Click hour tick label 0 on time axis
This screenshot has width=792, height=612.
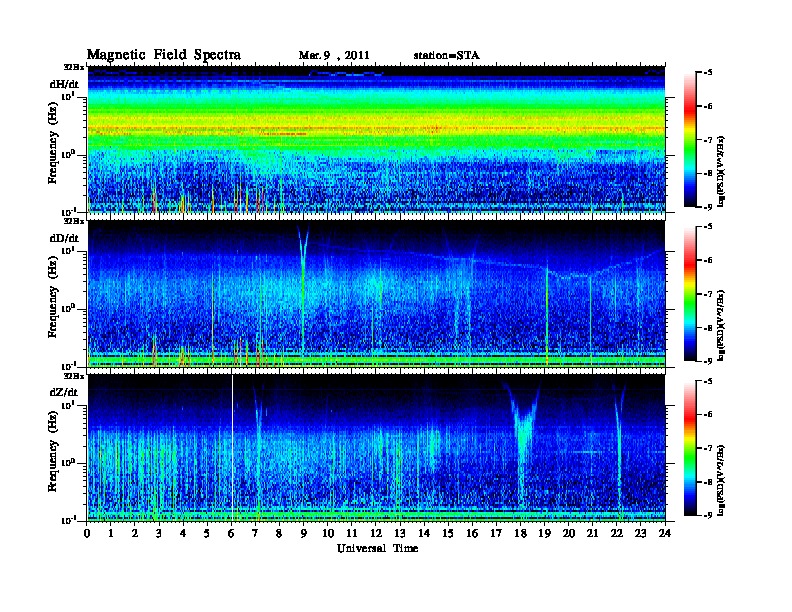coord(87,533)
